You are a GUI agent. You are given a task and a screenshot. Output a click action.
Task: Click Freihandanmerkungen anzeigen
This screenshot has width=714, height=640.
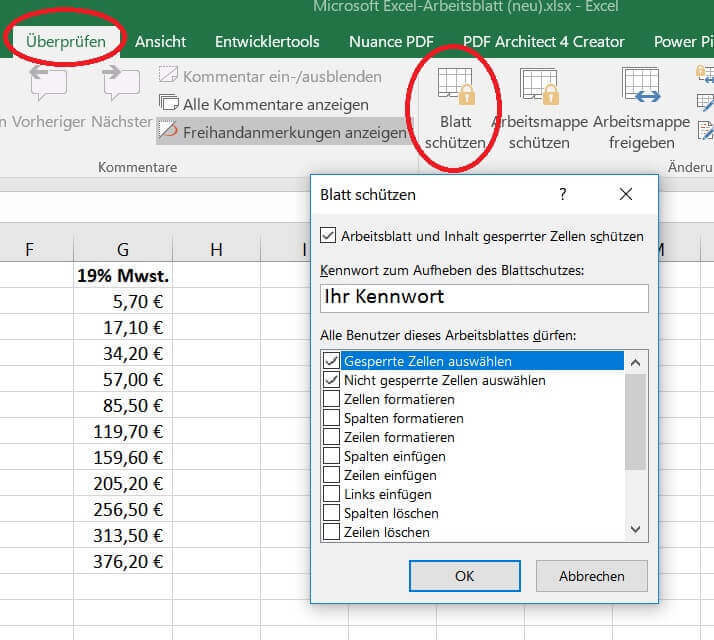point(283,132)
